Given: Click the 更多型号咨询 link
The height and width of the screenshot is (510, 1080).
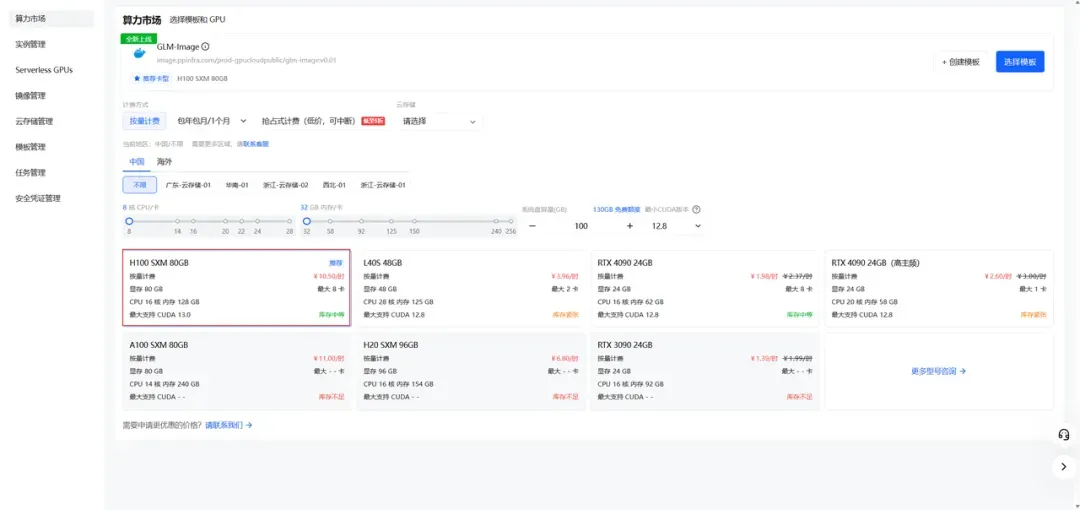Looking at the screenshot, I should [938, 371].
